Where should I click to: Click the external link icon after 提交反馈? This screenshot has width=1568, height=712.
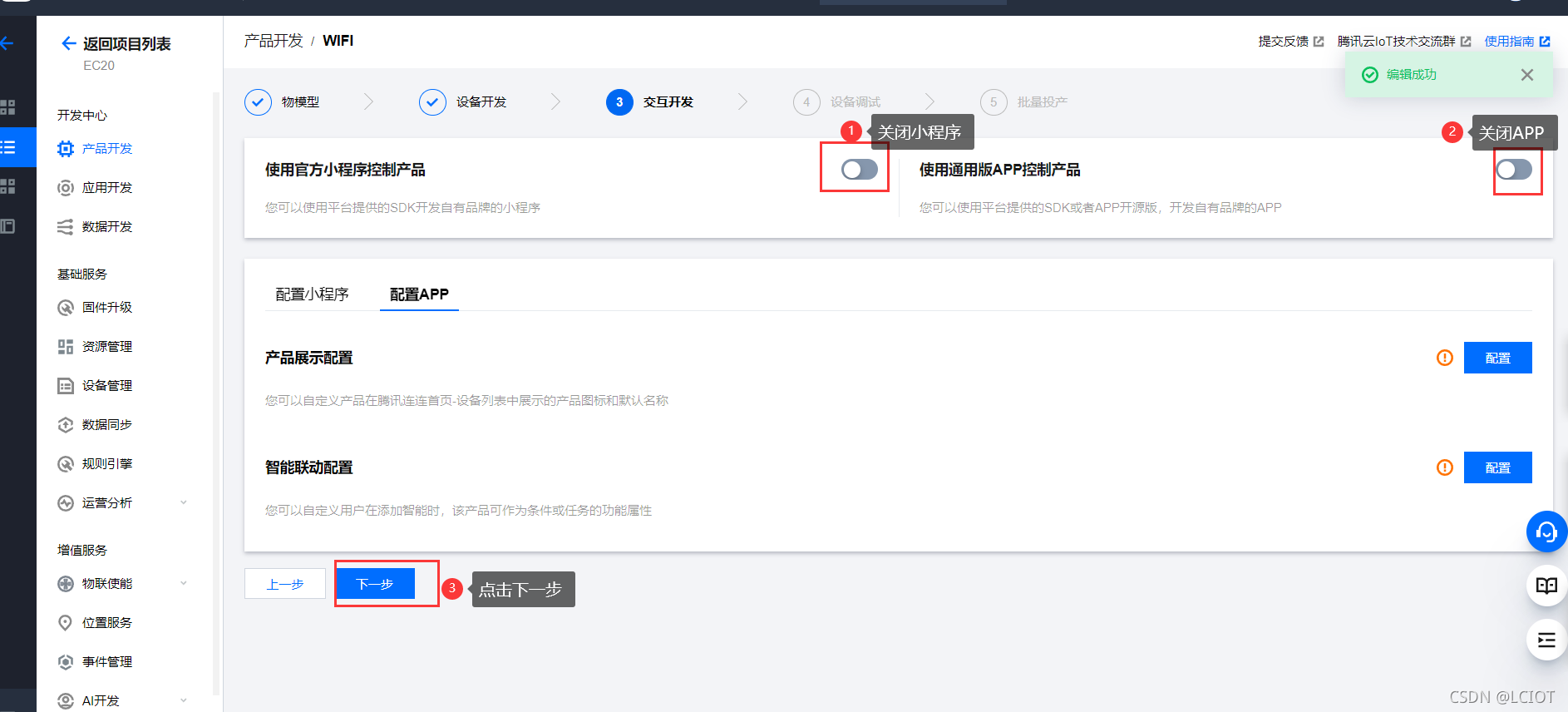click(x=1319, y=42)
